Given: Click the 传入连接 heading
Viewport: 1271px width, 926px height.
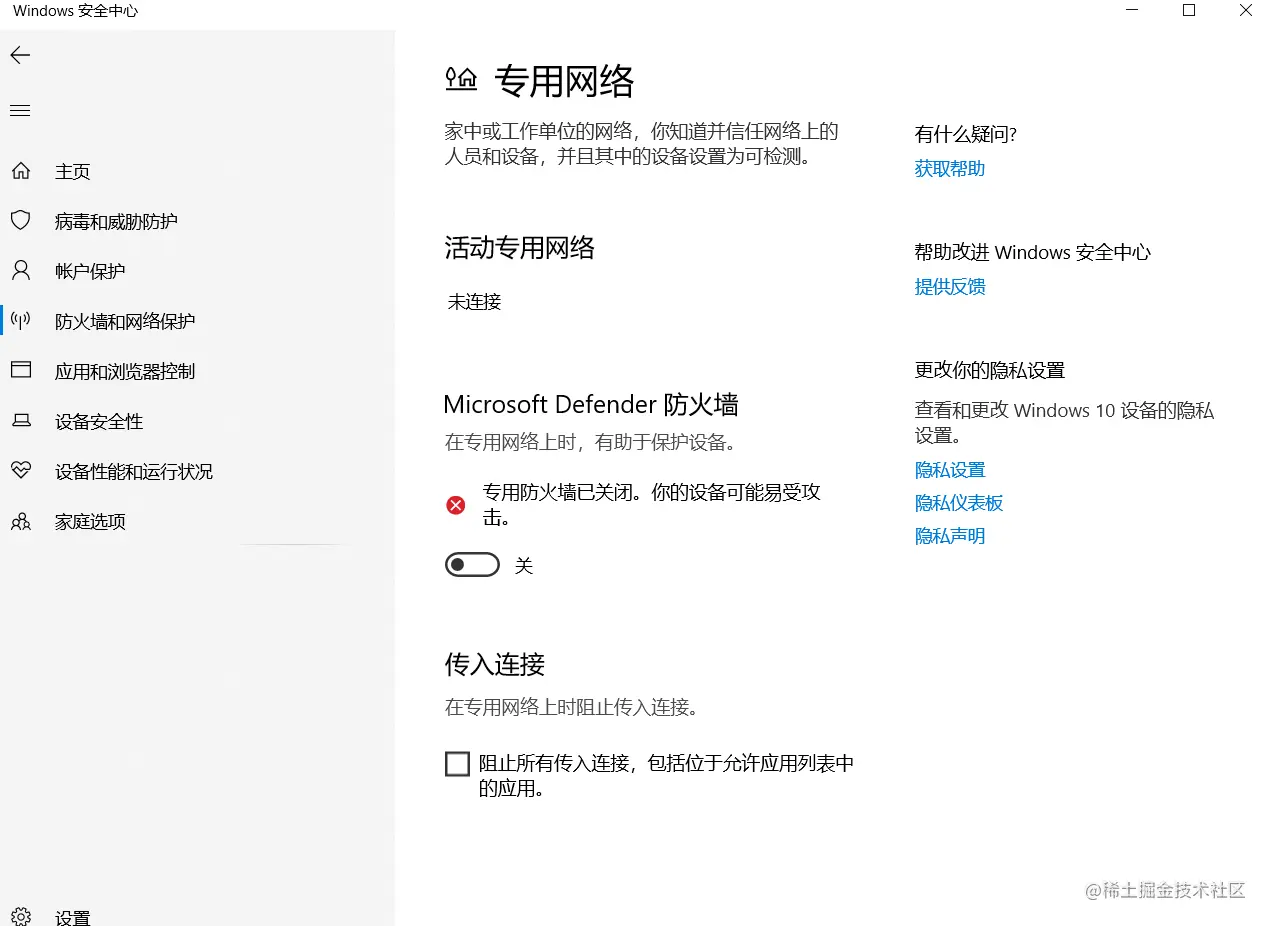Looking at the screenshot, I should pos(494,664).
